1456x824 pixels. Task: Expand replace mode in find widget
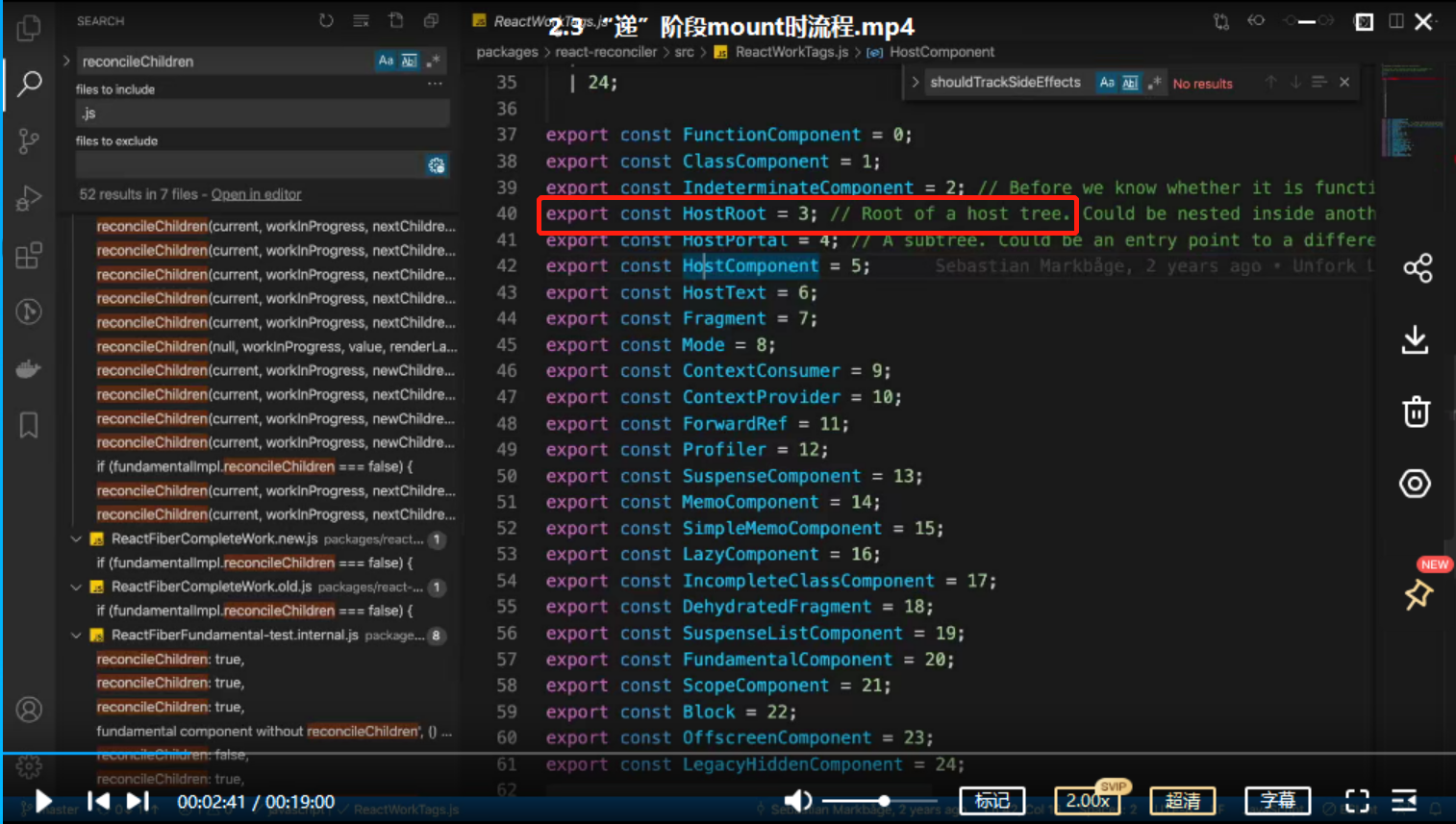916,83
